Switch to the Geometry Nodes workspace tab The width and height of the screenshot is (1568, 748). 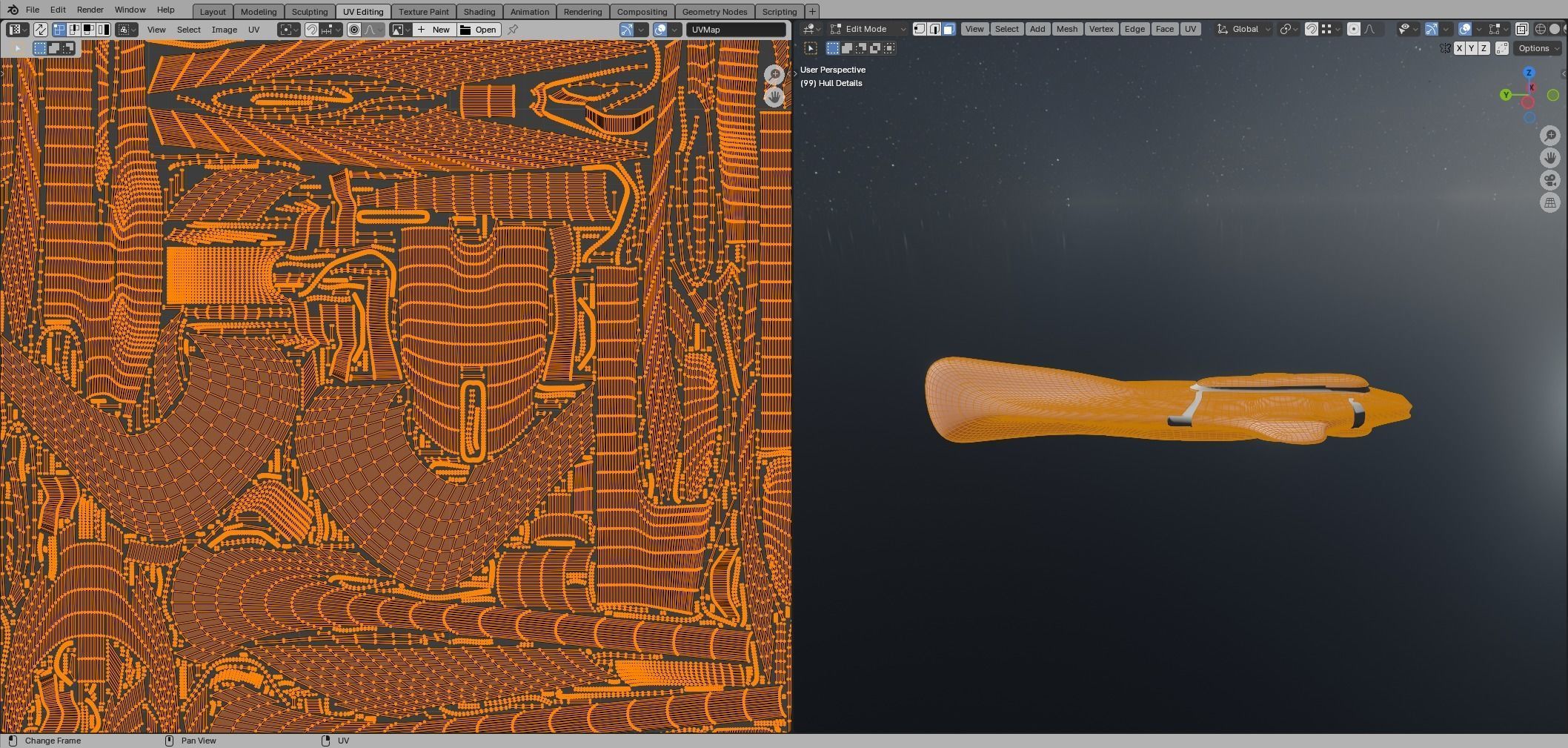click(x=714, y=12)
